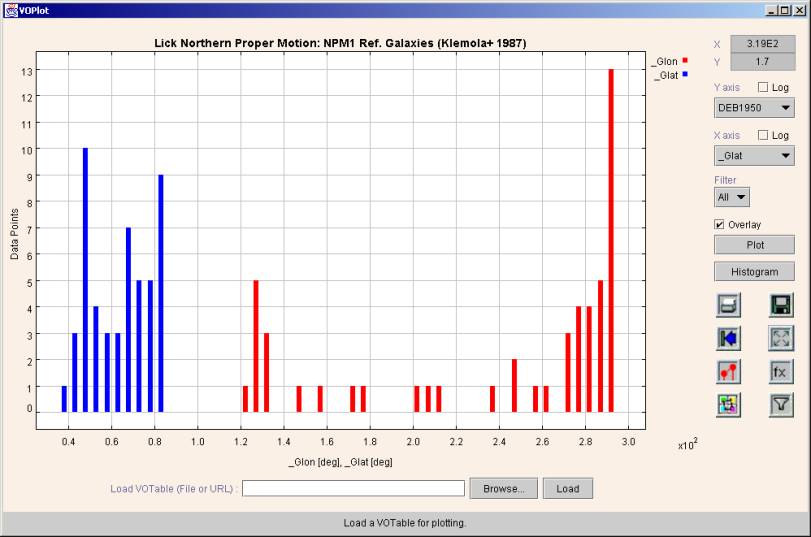Click the tallest red bar reaching 13
Image resolution: width=811 pixels, height=537 pixels.
(x=611, y=241)
